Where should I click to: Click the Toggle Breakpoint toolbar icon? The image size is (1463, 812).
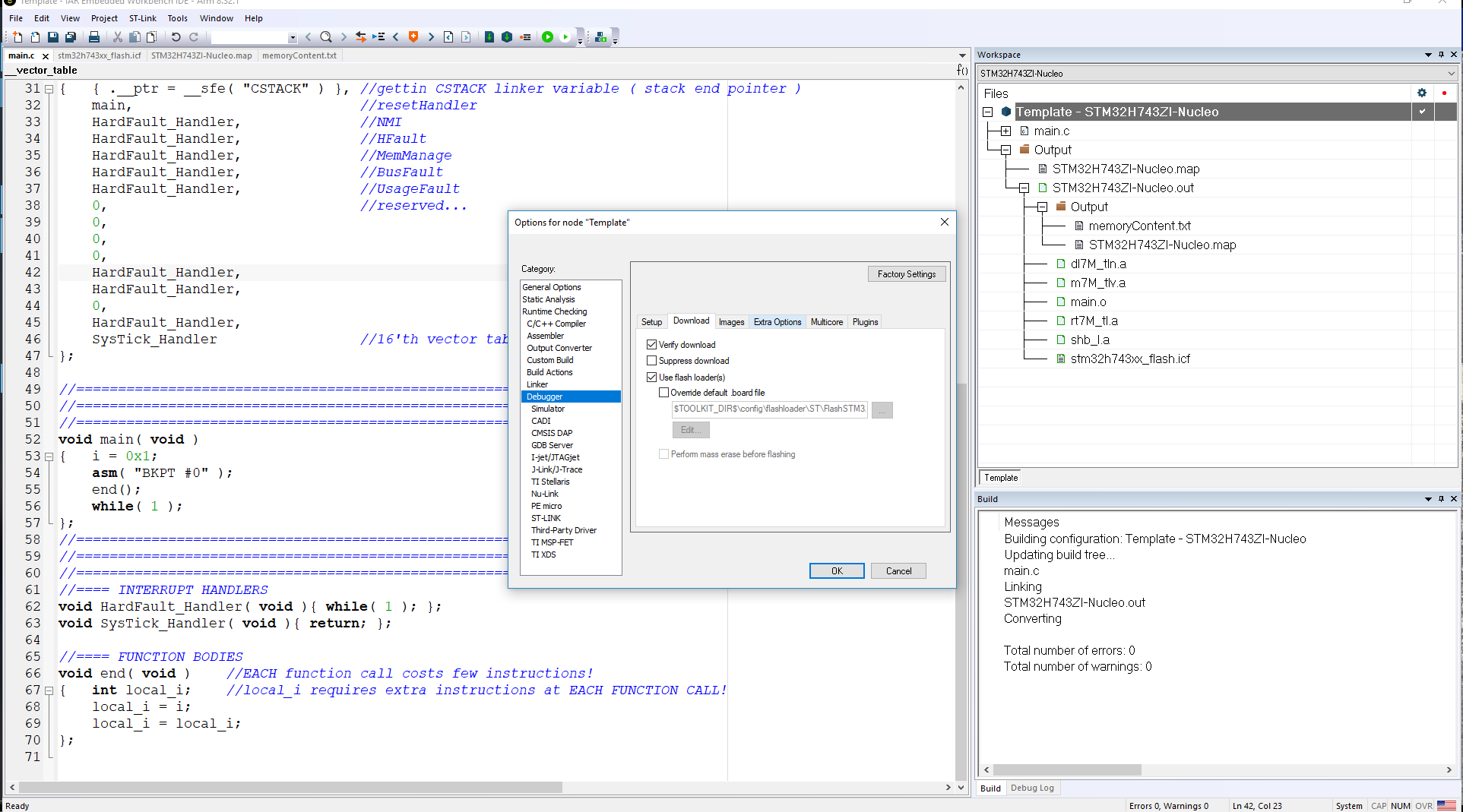[525, 36]
